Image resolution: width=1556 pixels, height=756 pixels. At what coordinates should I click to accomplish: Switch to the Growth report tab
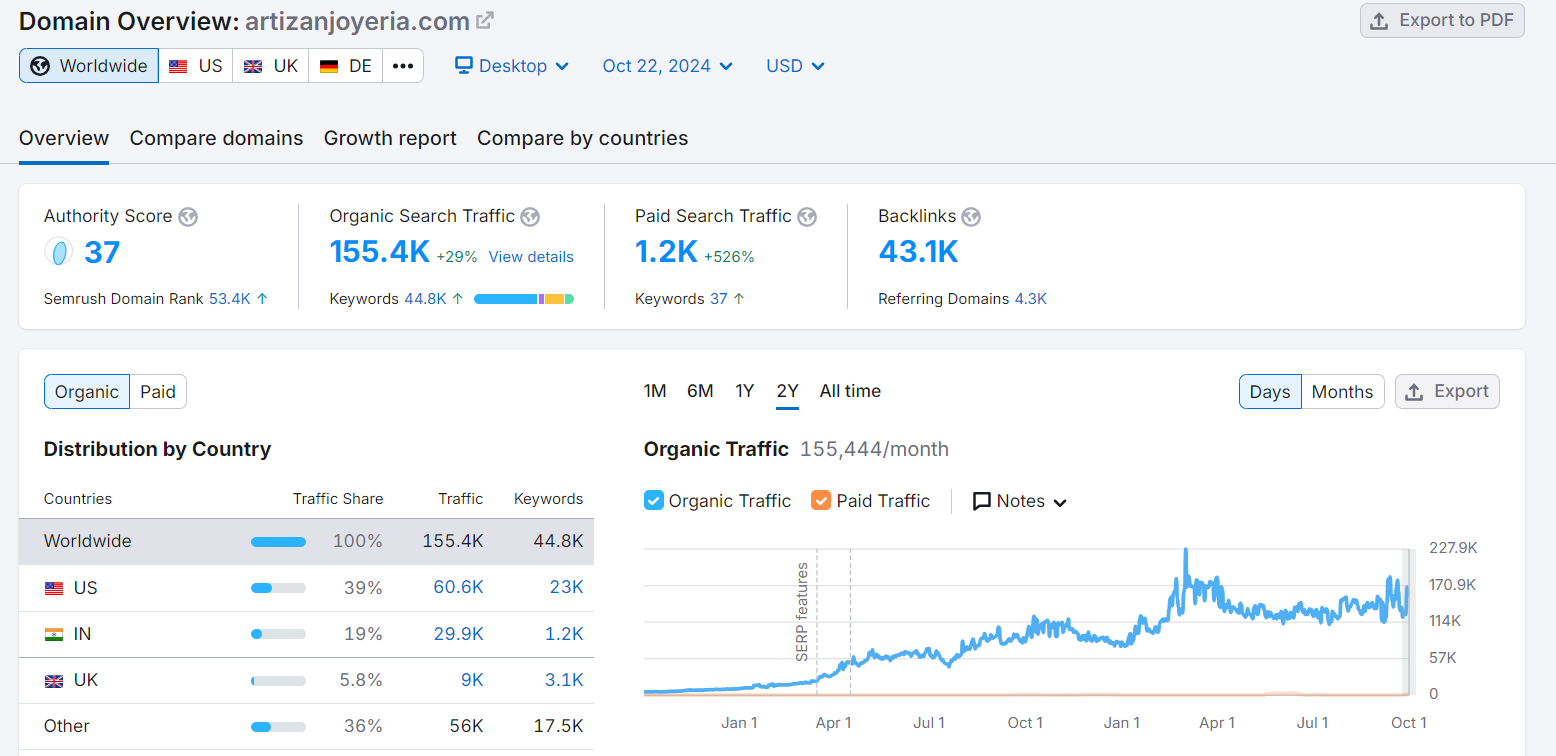[390, 138]
